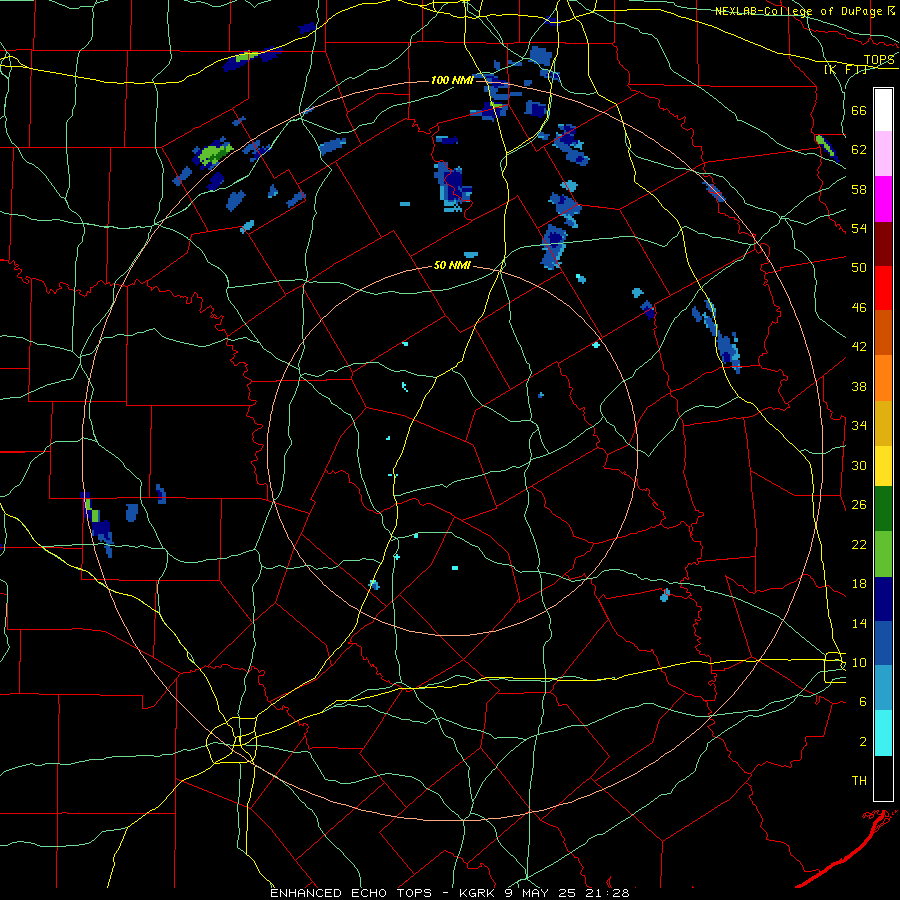
Task: Click the legend value '38'
Action: 859,386
